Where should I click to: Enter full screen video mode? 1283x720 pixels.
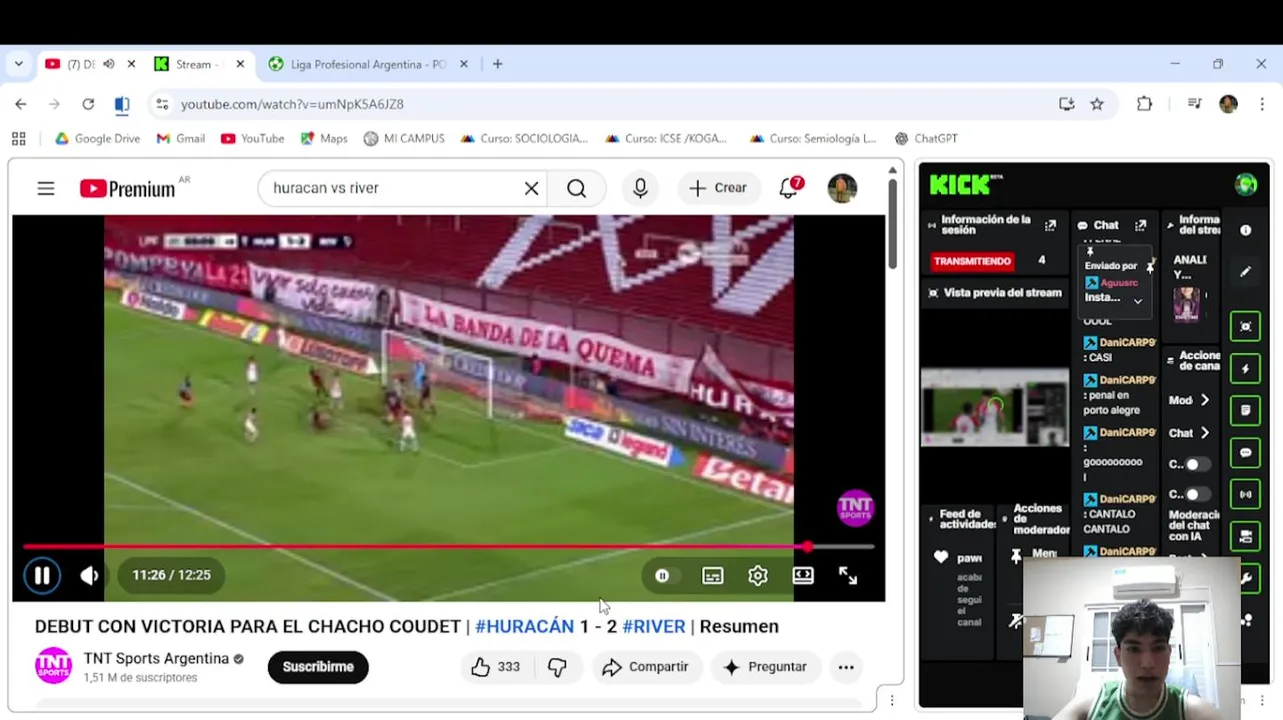tap(848, 575)
